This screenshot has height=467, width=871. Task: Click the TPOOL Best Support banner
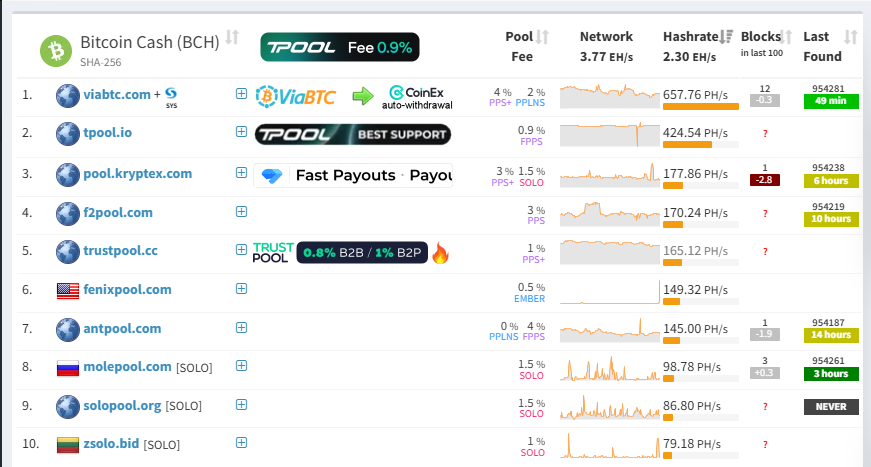(353, 134)
